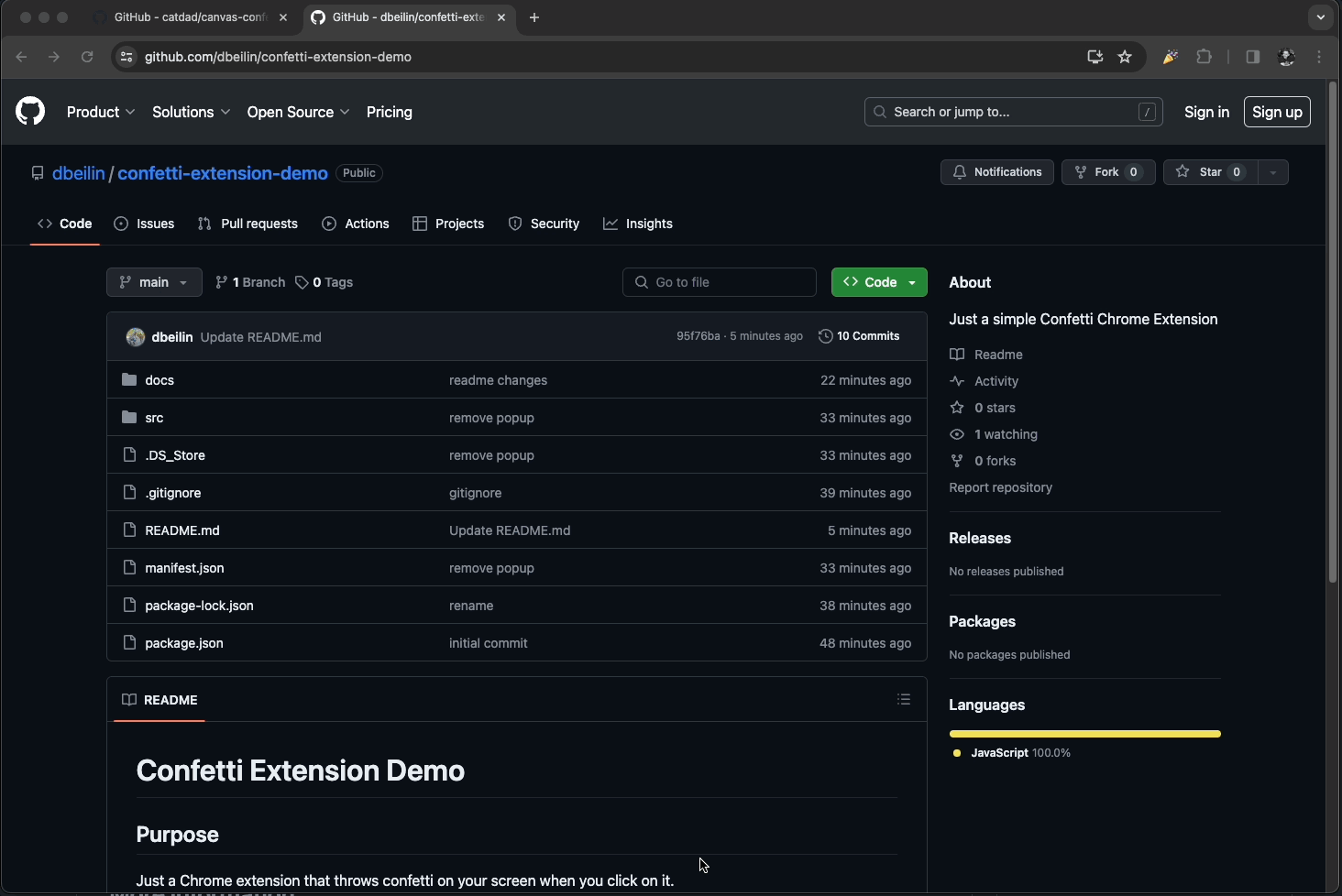Click dbeilin's commit author avatar
Screen dimensions: 1342x896
[x=136, y=337]
